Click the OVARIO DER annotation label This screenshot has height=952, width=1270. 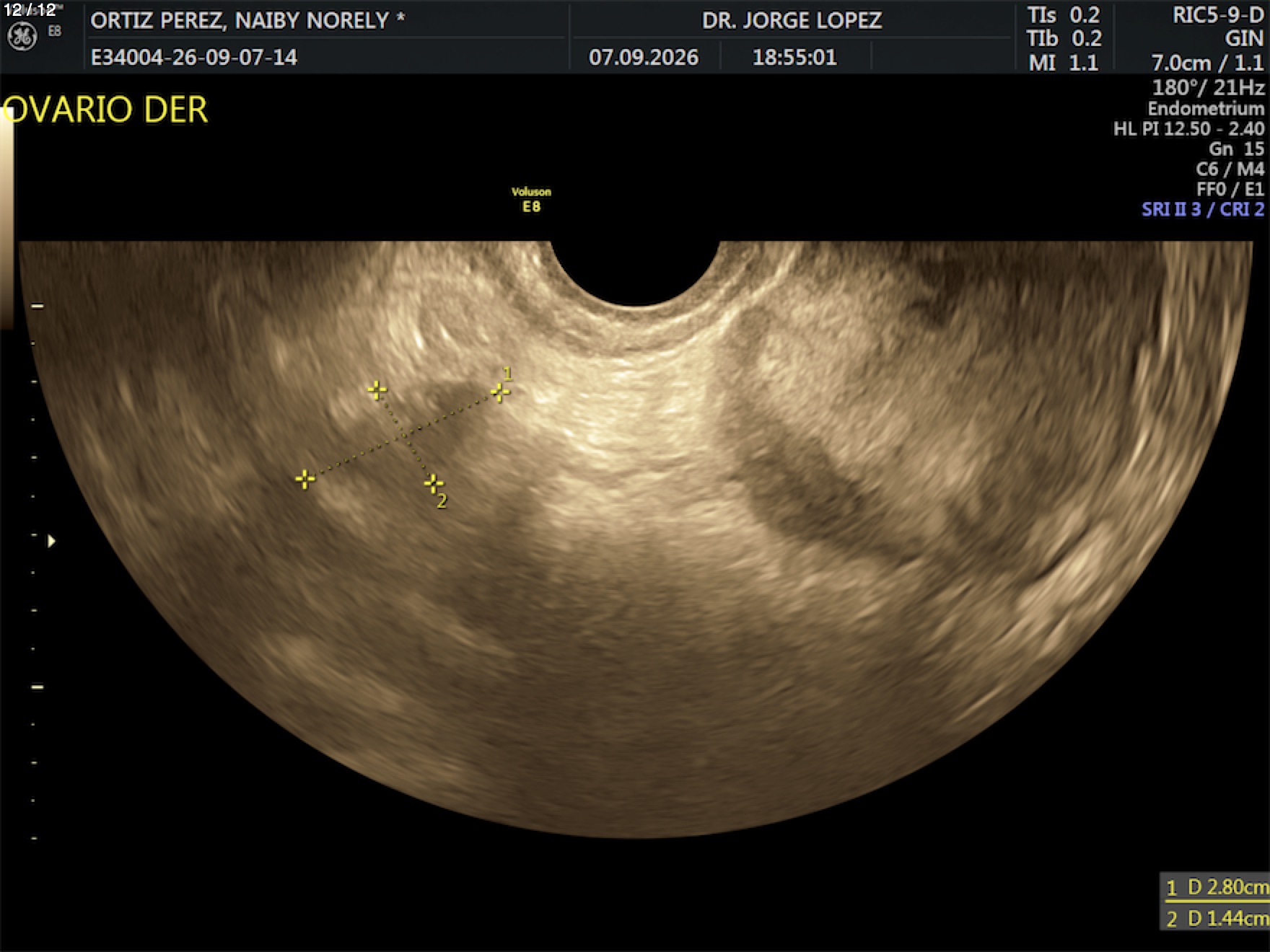point(105,110)
